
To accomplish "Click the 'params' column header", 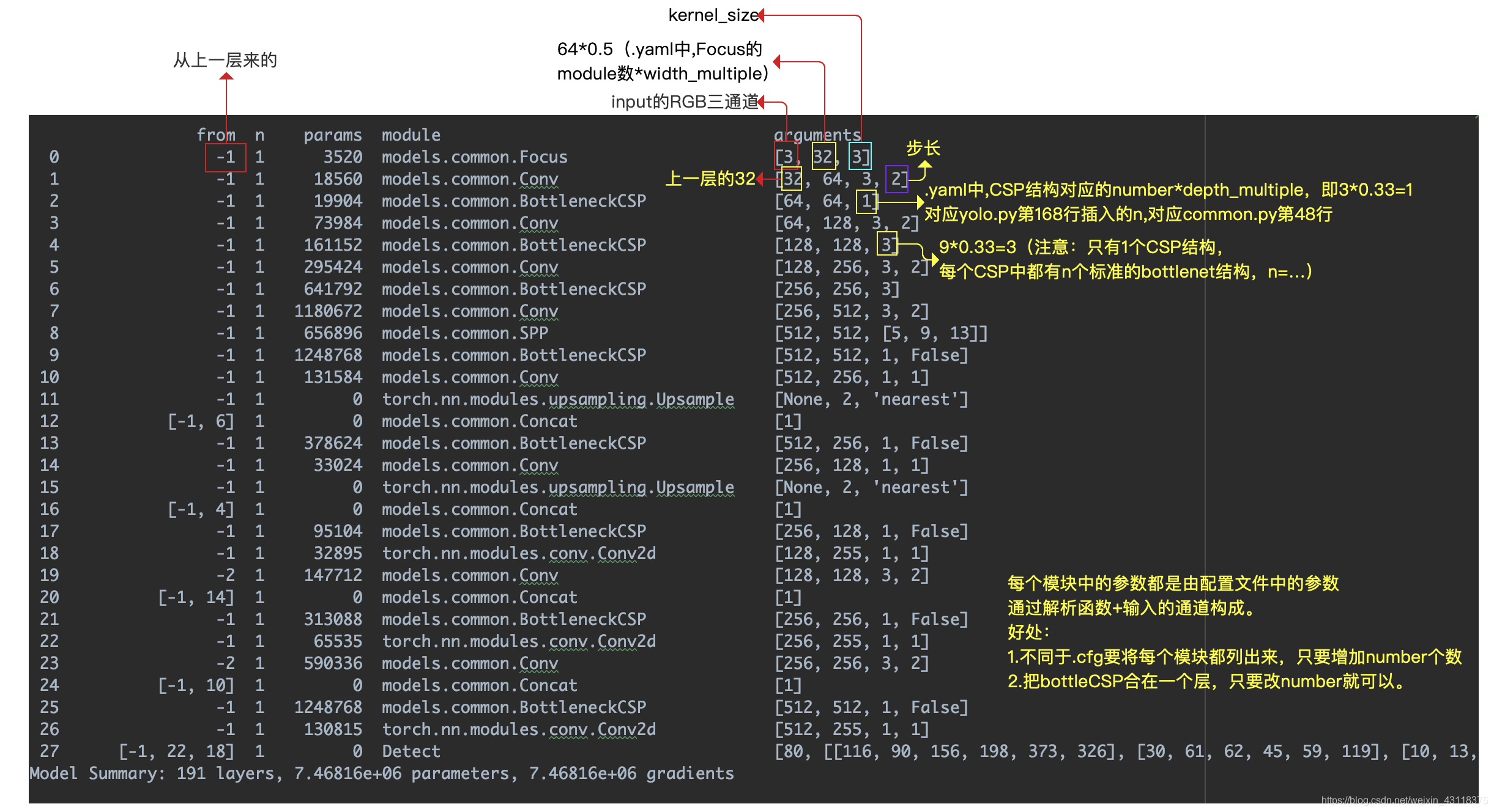I will tap(333, 135).
